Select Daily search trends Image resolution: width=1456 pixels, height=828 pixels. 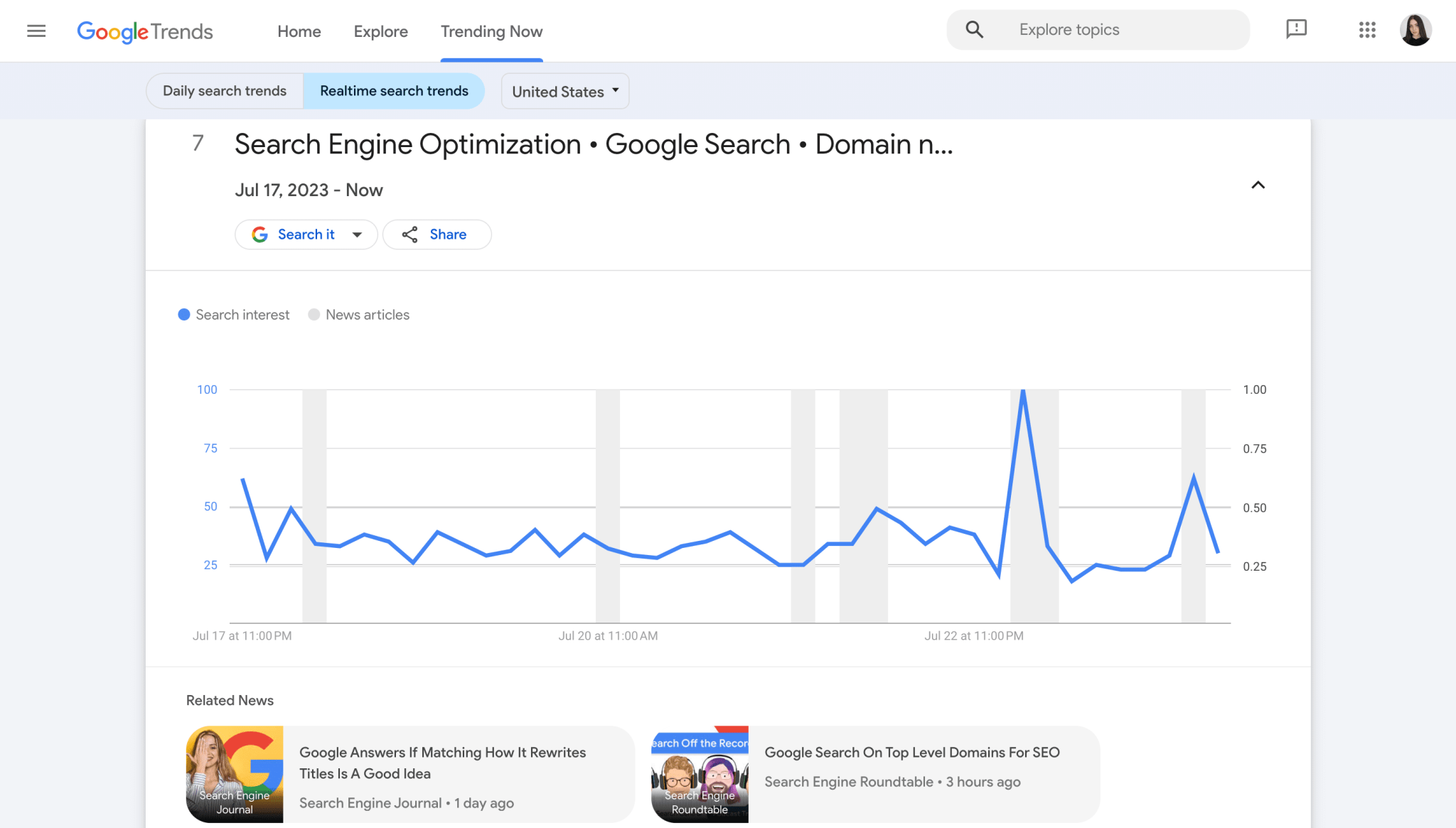(x=224, y=90)
